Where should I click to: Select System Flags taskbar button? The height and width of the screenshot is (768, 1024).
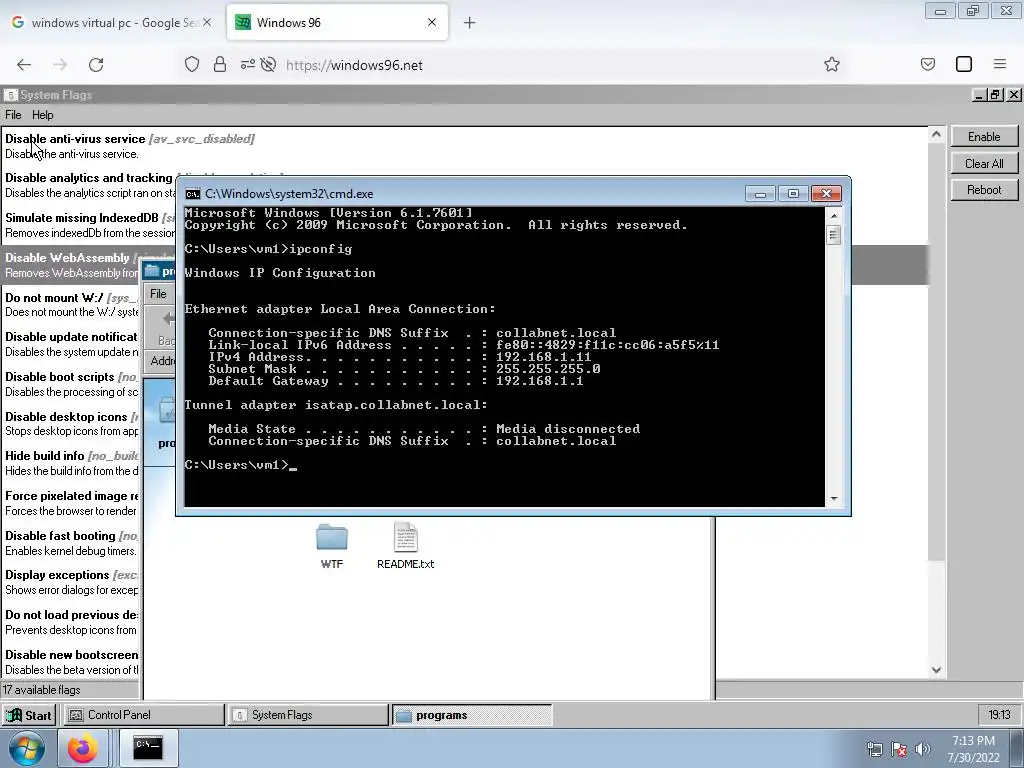(x=308, y=715)
